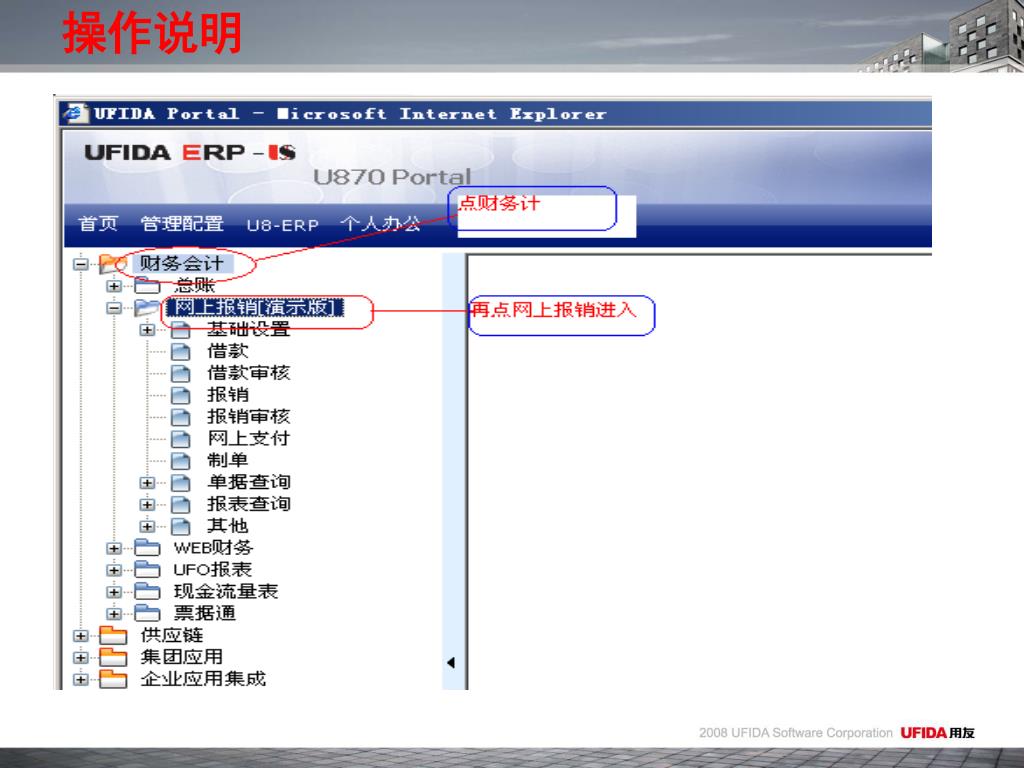This screenshot has height=768, width=1024.
Task: Expand the 单据查询 node
Action: click(x=147, y=483)
